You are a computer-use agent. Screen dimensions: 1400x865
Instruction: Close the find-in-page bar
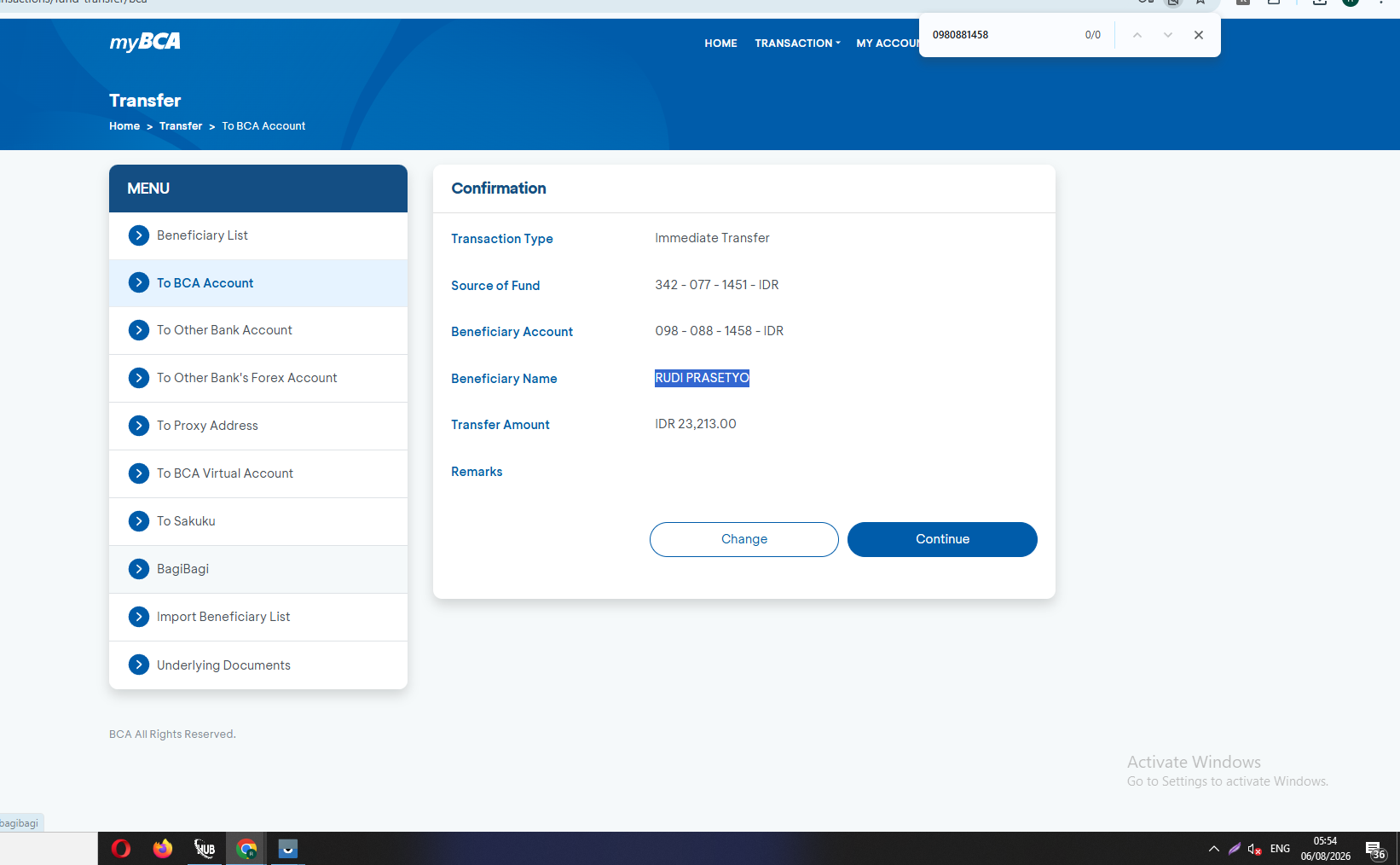tap(1199, 35)
